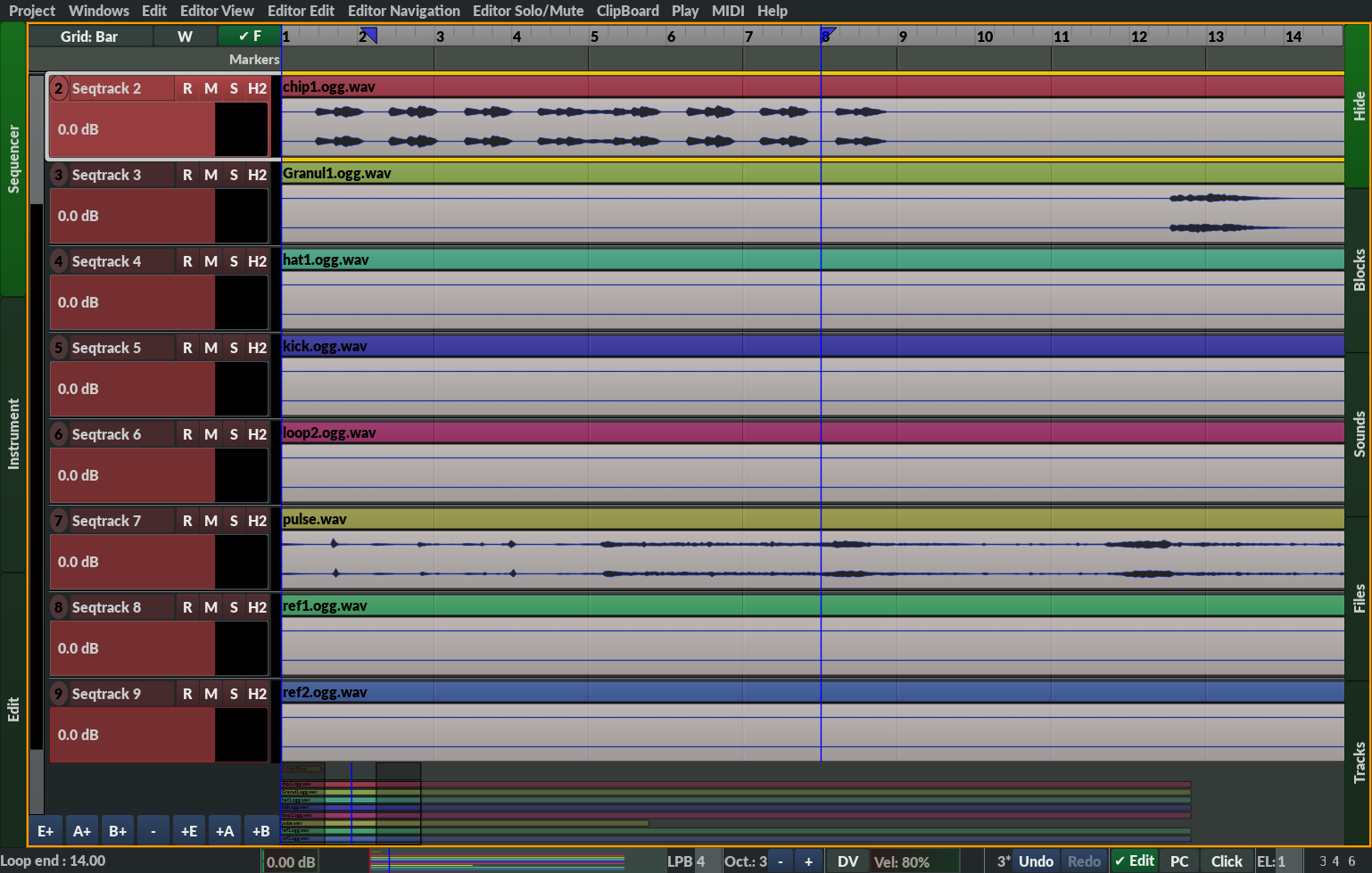Image resolution: width=1372 pixels, height=873 pixels.
Task: Adjust the Seqtrack 4 0.0 dB volume slider
Action: [x=132, y=302]
